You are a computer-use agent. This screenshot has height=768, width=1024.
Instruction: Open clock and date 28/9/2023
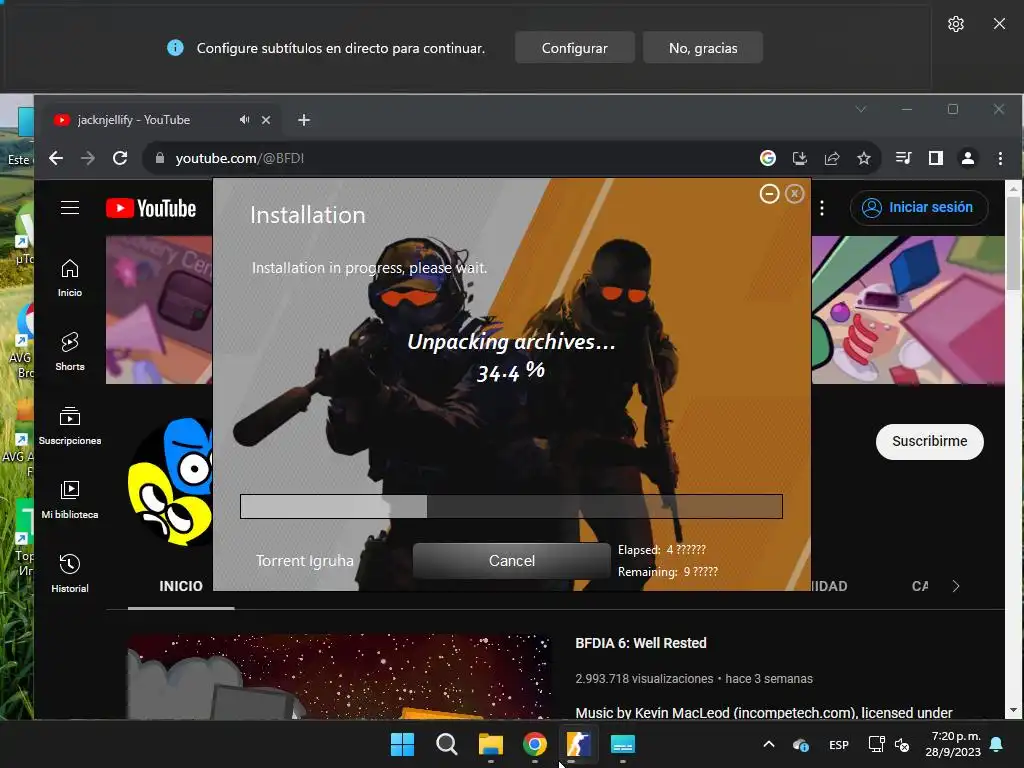953,744
